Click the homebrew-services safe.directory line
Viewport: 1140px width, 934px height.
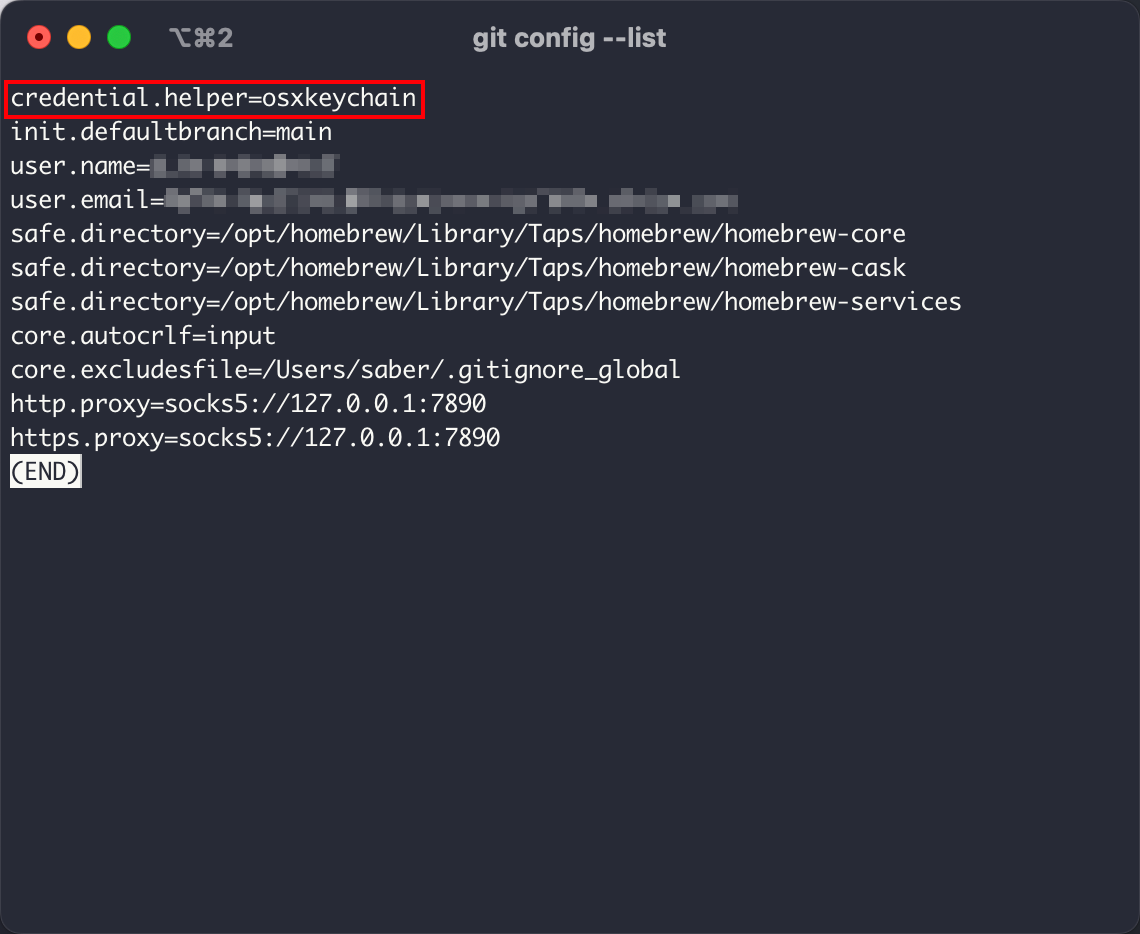point(485,301)
